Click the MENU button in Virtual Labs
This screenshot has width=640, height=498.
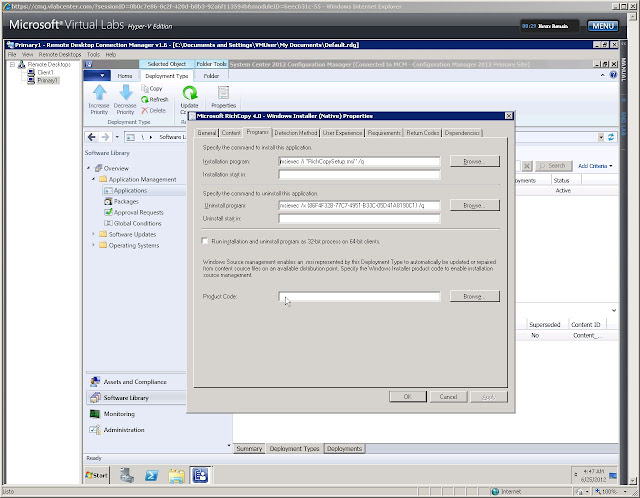tap(603, 26)
